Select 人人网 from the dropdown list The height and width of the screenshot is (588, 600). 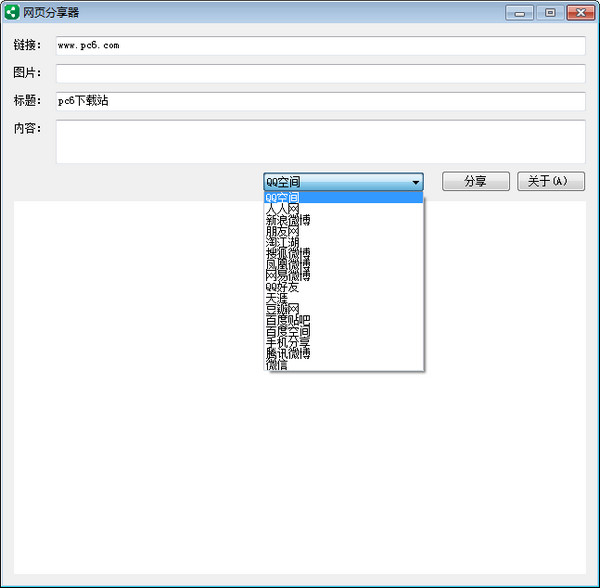[344, 208]
